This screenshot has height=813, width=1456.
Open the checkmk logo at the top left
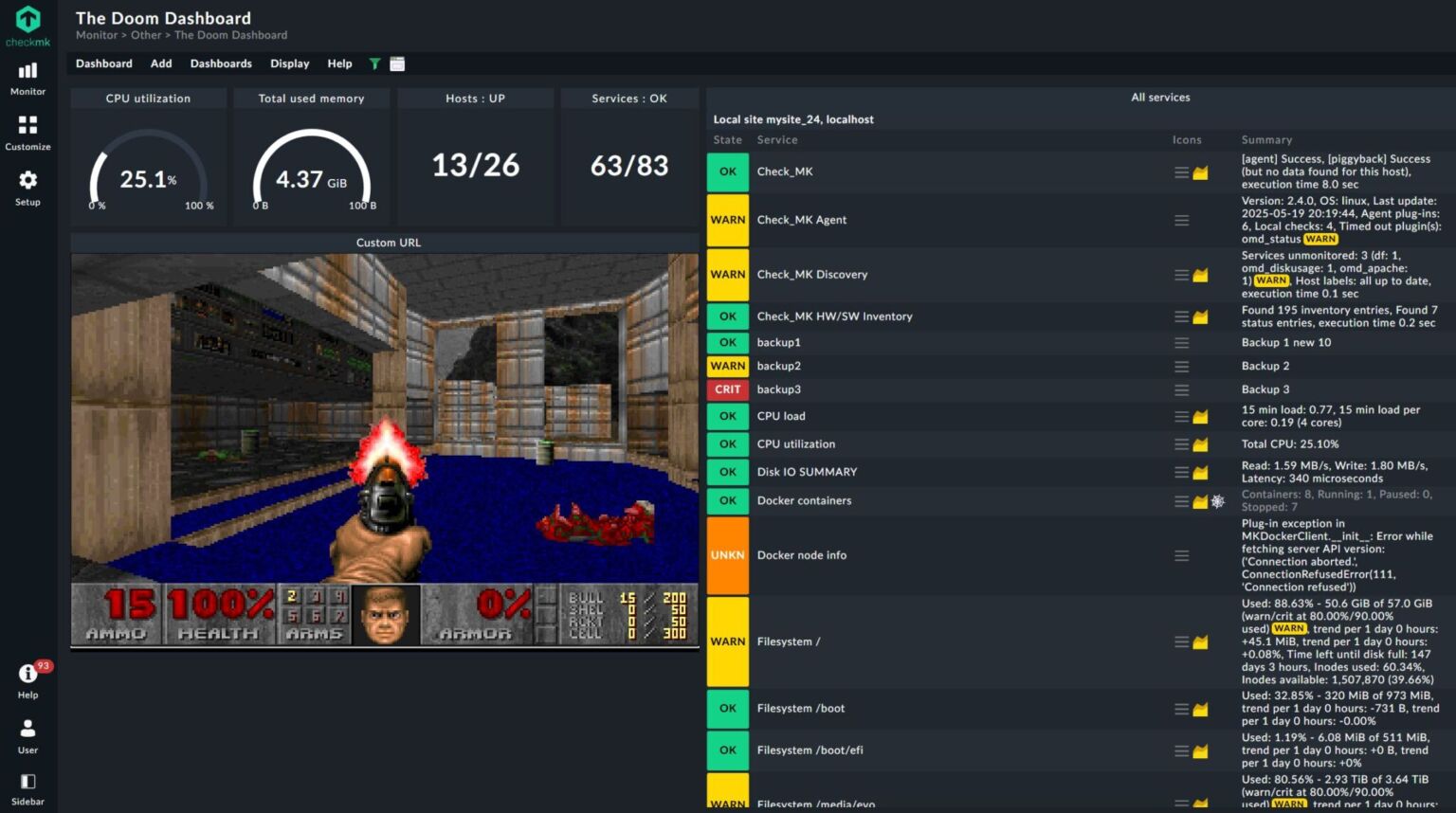click(x=27, y=21)
